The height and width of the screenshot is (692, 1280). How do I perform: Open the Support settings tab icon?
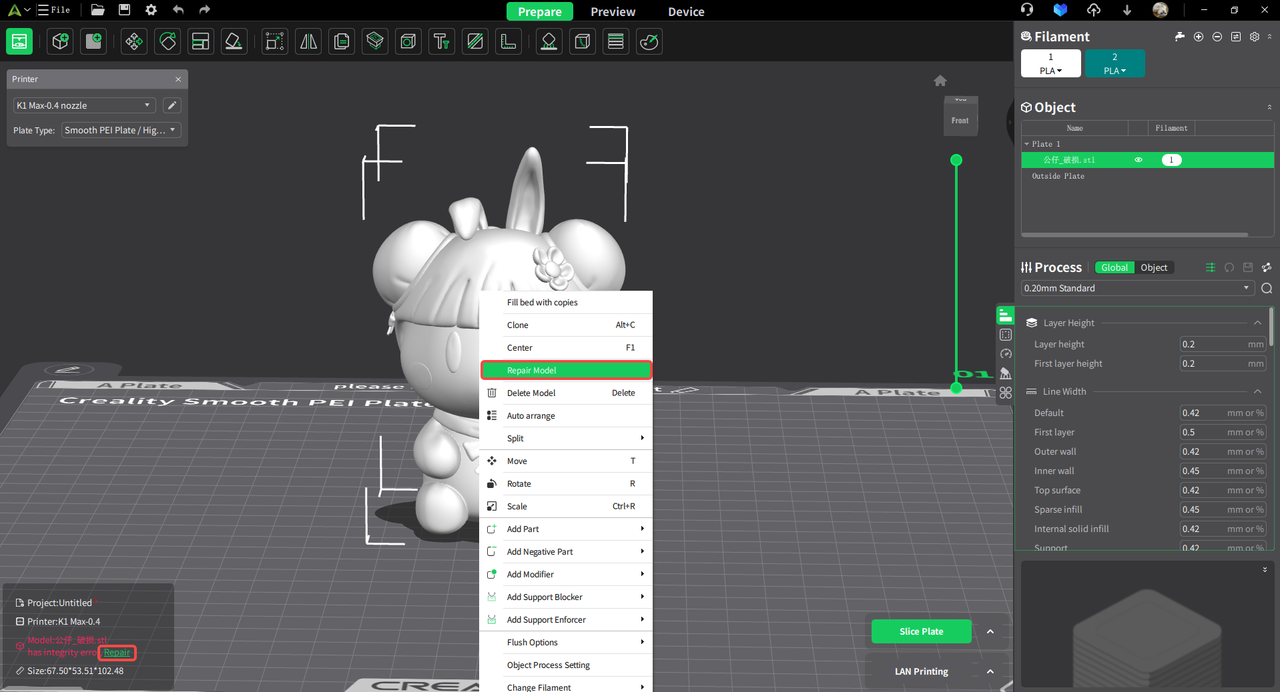[1006, 373]
